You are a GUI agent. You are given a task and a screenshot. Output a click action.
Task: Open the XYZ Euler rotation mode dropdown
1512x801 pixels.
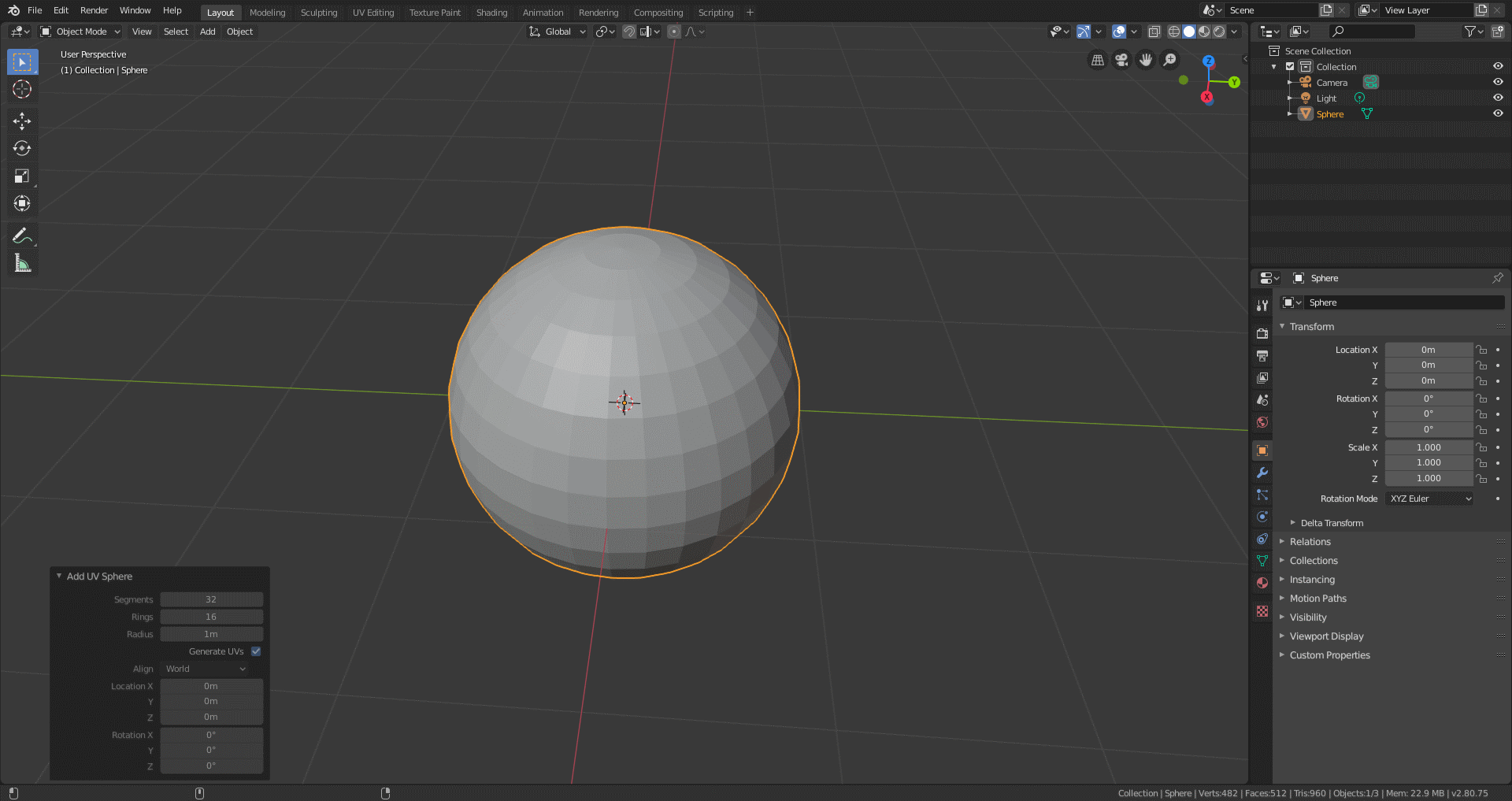(x=1429, y=498)
